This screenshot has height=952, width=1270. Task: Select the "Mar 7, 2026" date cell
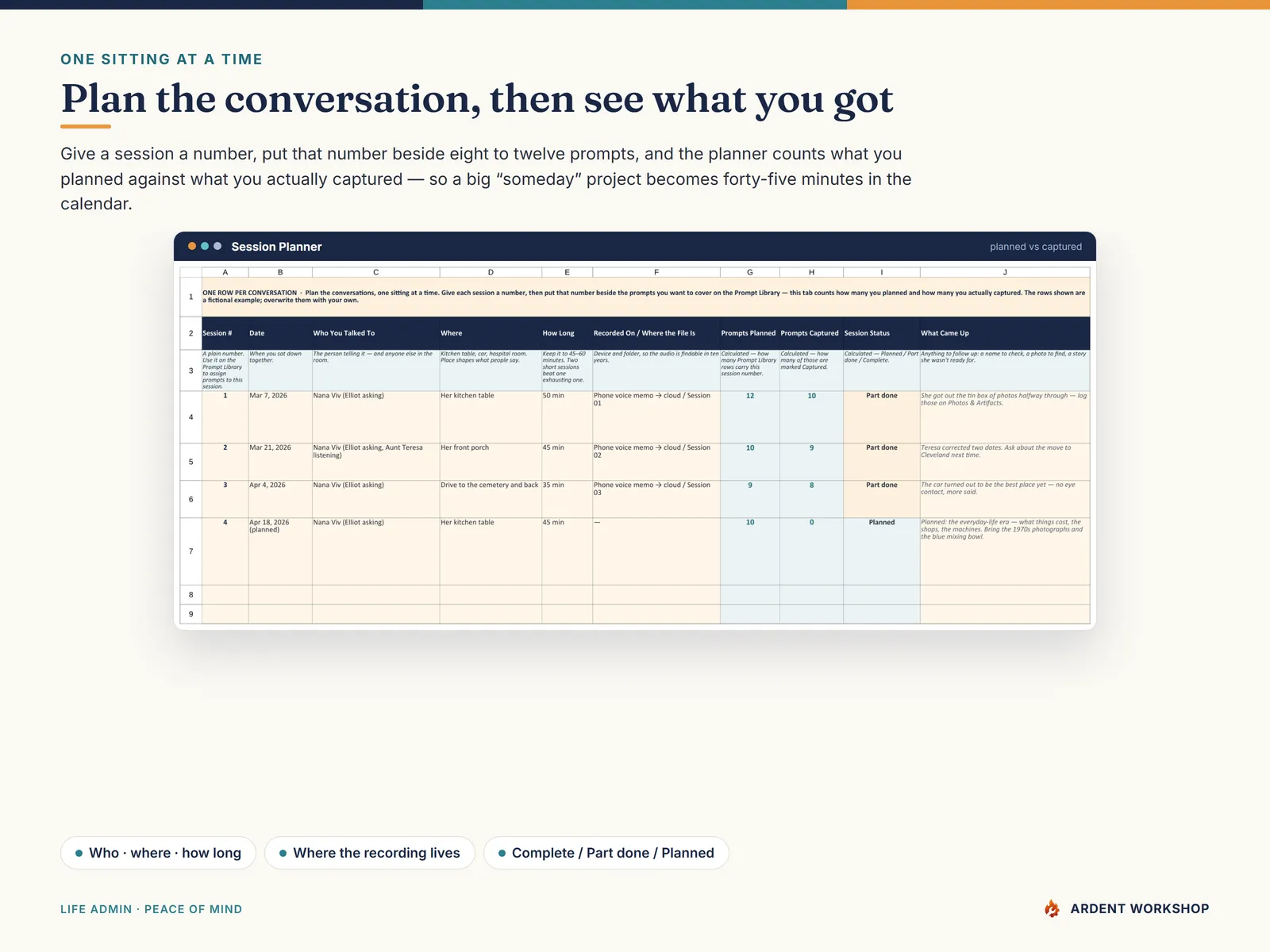[x=280, y=417]
